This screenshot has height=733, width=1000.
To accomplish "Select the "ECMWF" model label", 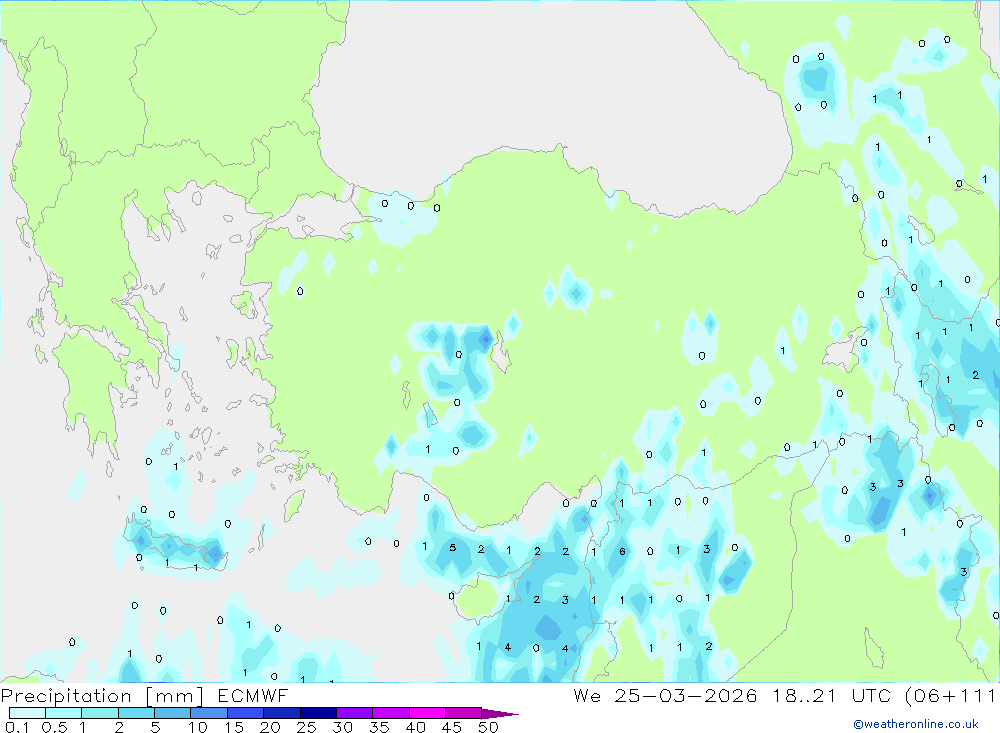I will coord(253,696).
